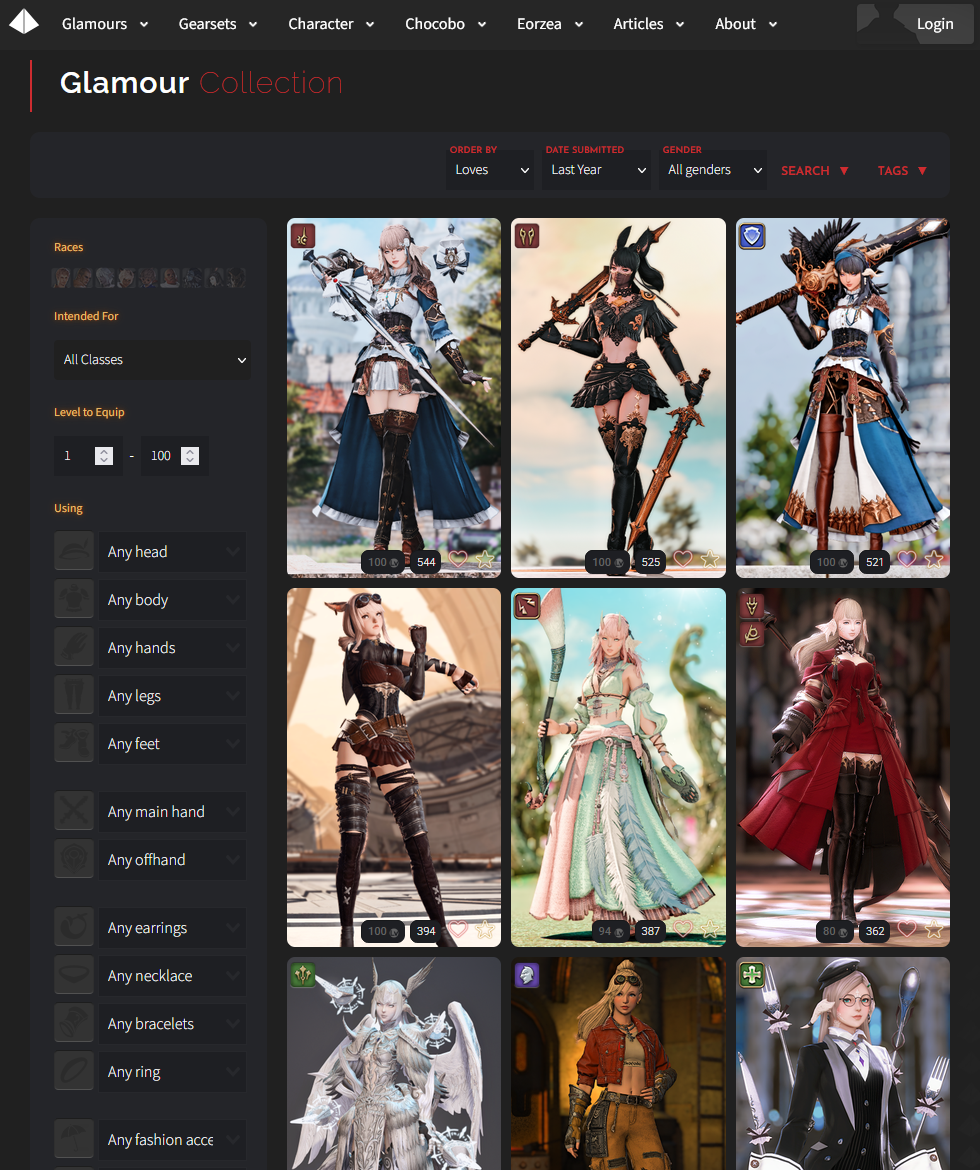The height and width of the screenshot is (1170, 980).
Task: Click the fashion accessory umbrella icon
Action: [x=74, y=1139]
